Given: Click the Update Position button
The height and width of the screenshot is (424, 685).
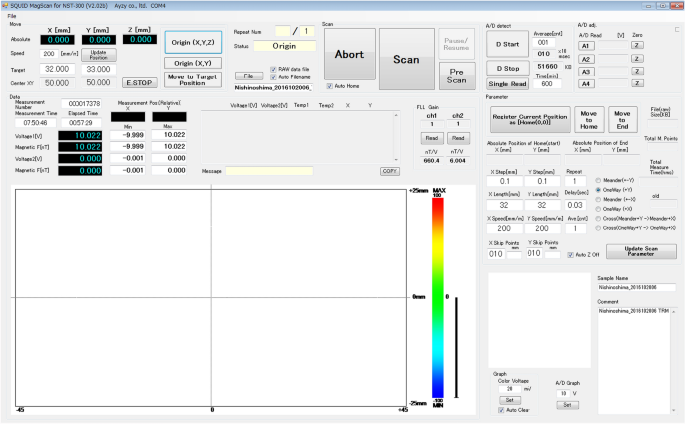Looking at the screenshot, I should (x=99, y=55).
